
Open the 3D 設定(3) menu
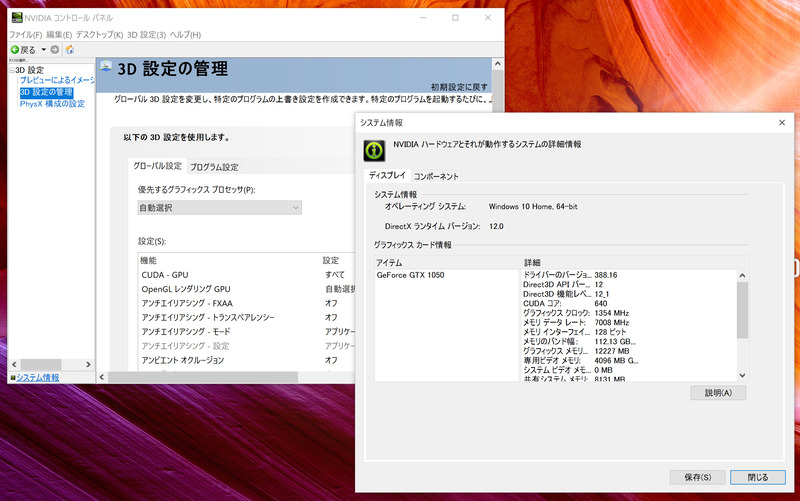tap(146, 35)
